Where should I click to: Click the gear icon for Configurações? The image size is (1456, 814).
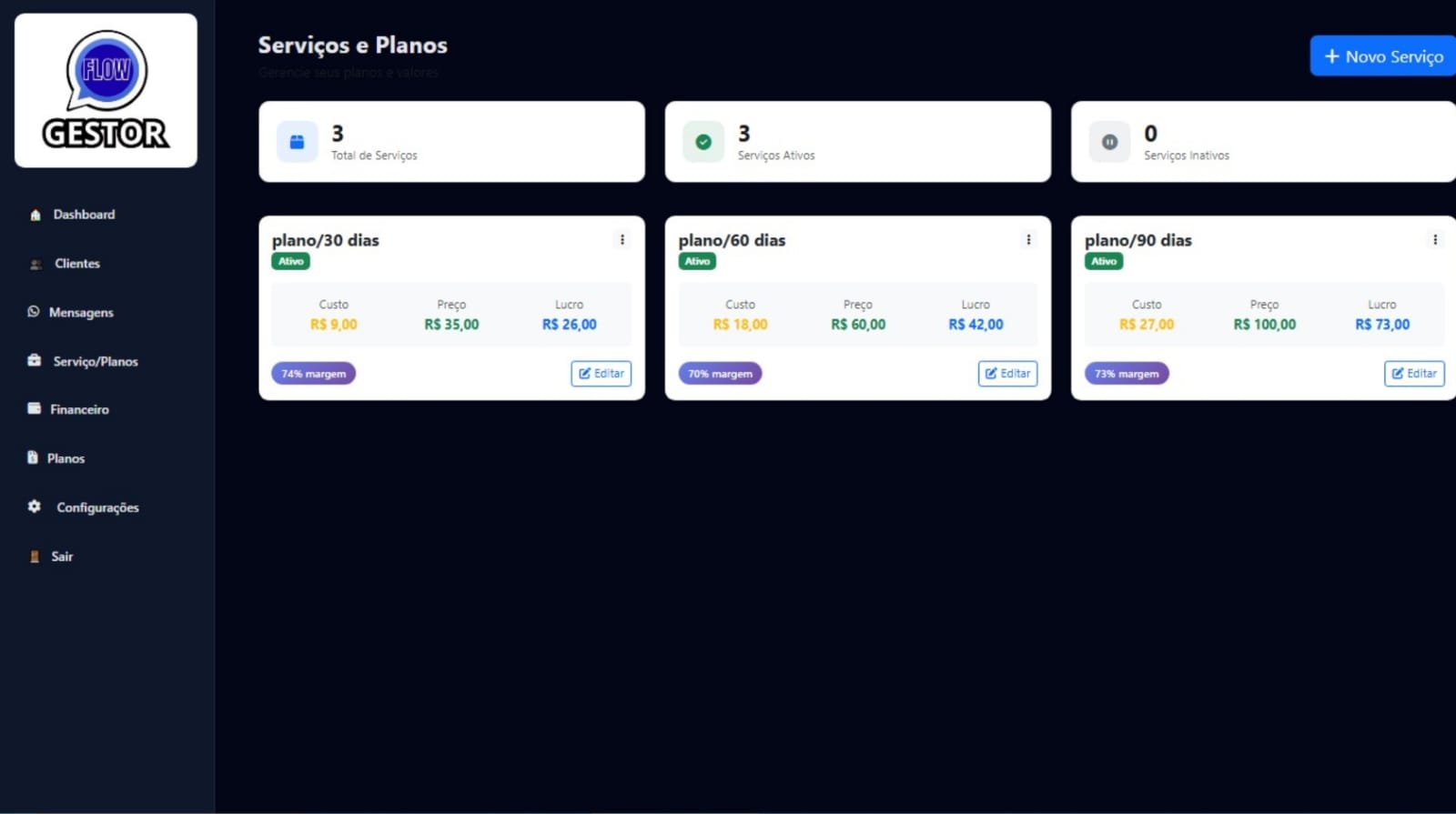click(35, 507)
